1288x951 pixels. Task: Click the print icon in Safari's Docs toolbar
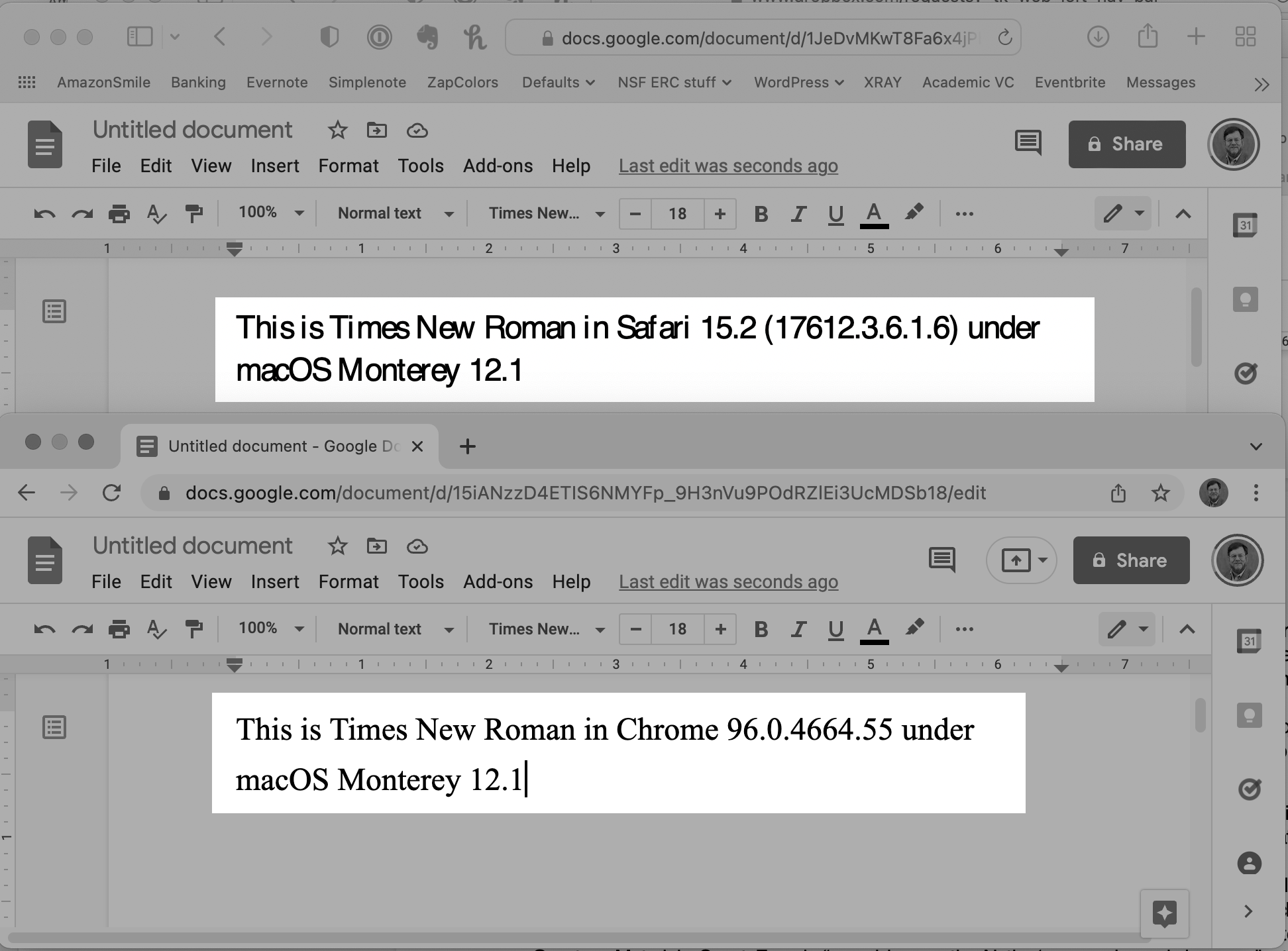coord(119,214)
